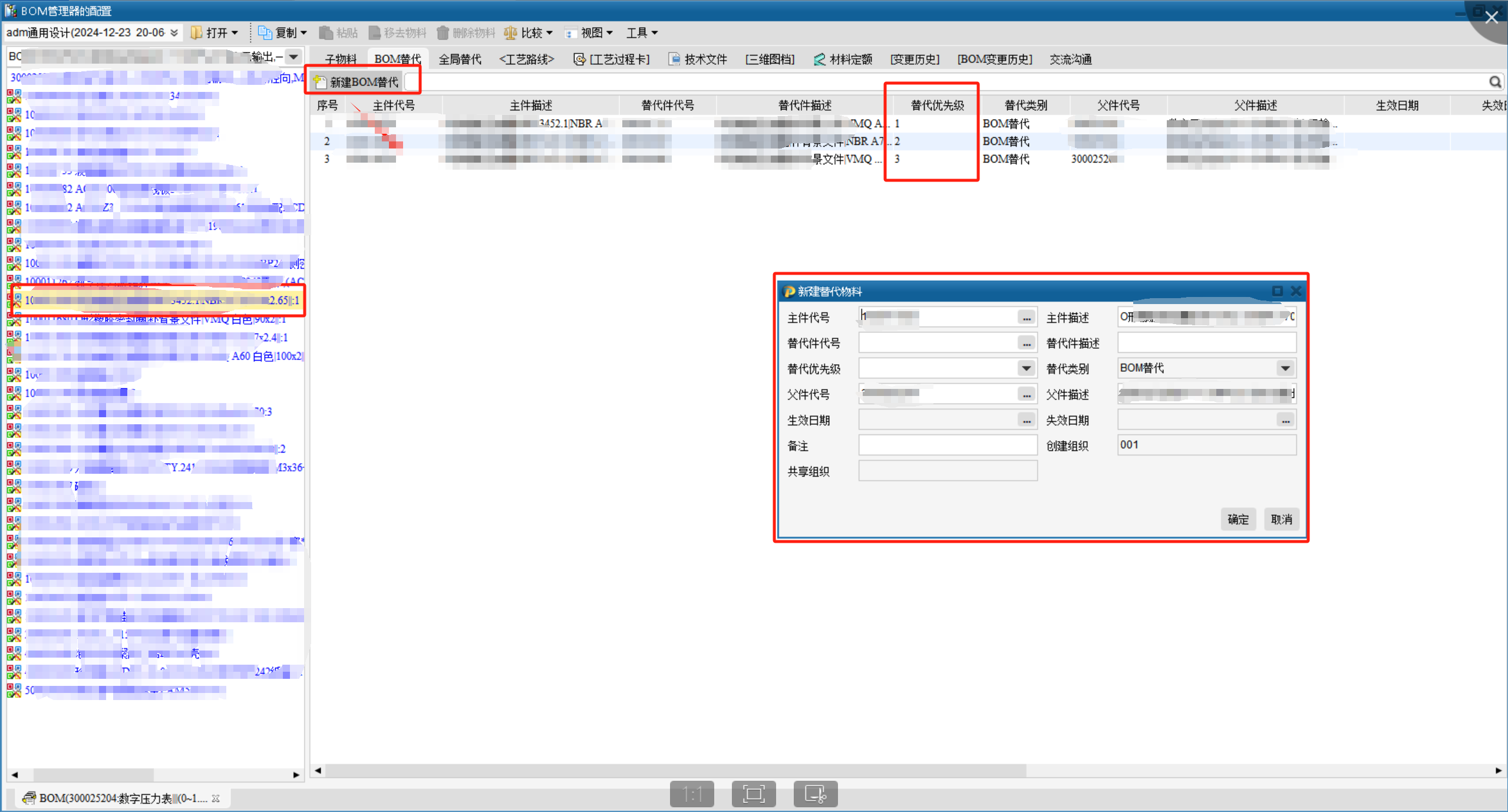This screenshot has height=812, width=1508.
Task: Expand the 替代优先级 dropdown
Action: [1026, 369]
